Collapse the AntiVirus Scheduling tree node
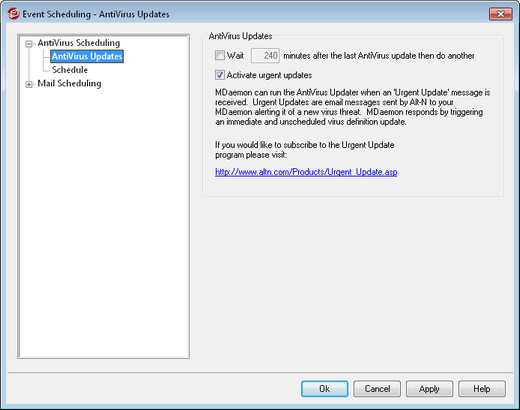 click(x=29, y=44)
